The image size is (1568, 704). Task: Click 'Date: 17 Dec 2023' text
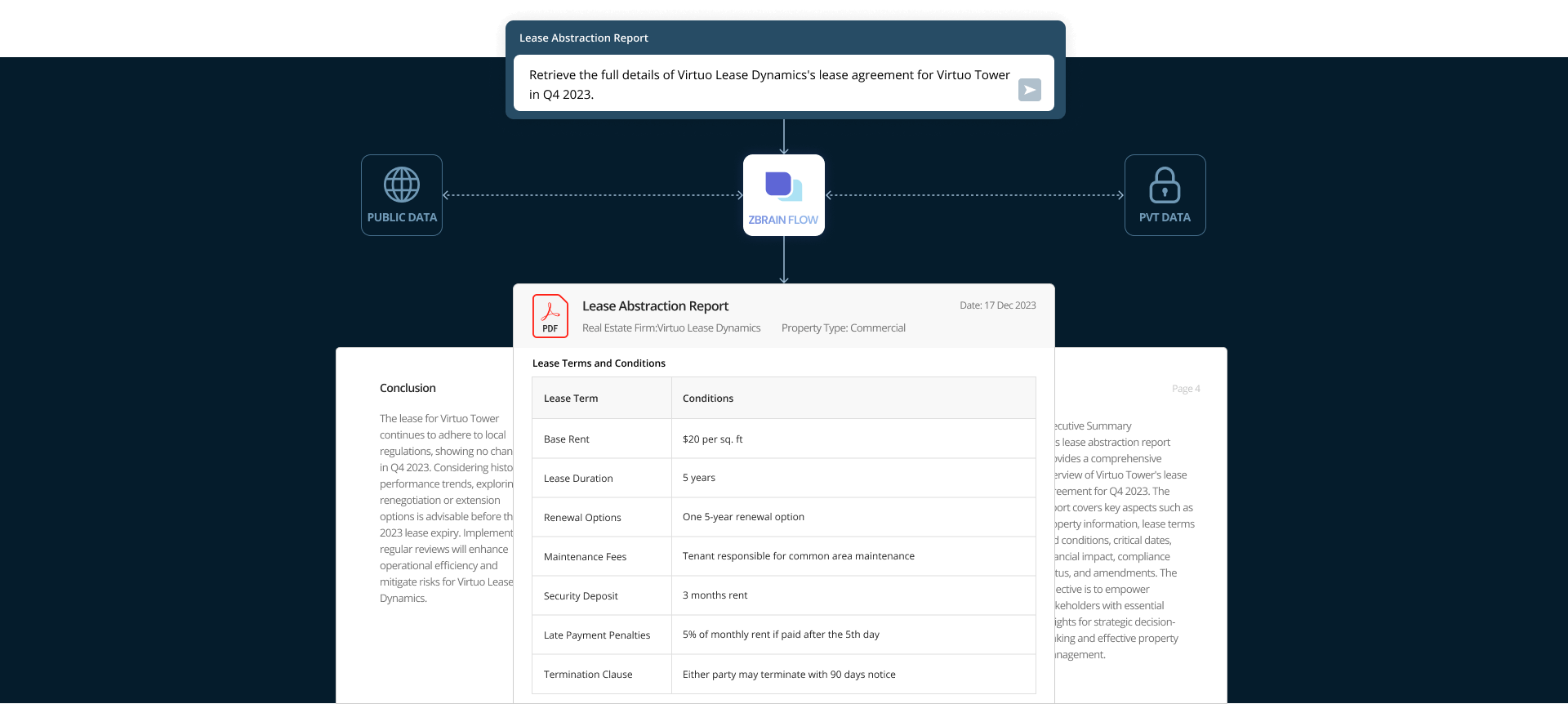[997, 305]
